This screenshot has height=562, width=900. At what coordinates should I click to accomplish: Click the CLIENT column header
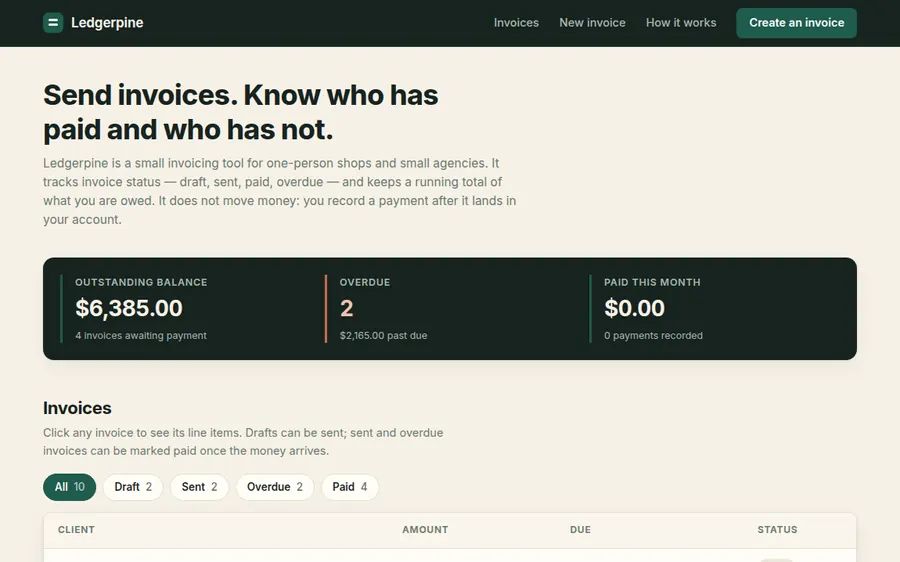point(76,529)
